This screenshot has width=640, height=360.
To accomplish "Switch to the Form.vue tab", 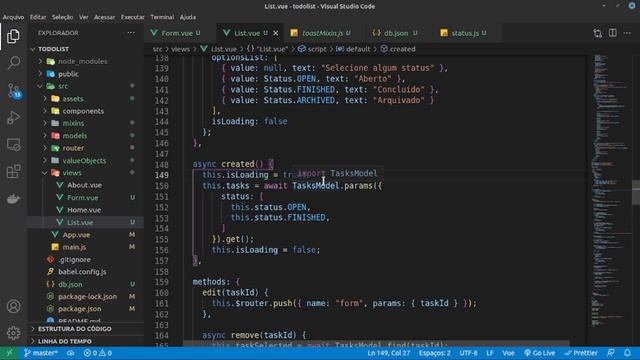I will click(176, 33).
